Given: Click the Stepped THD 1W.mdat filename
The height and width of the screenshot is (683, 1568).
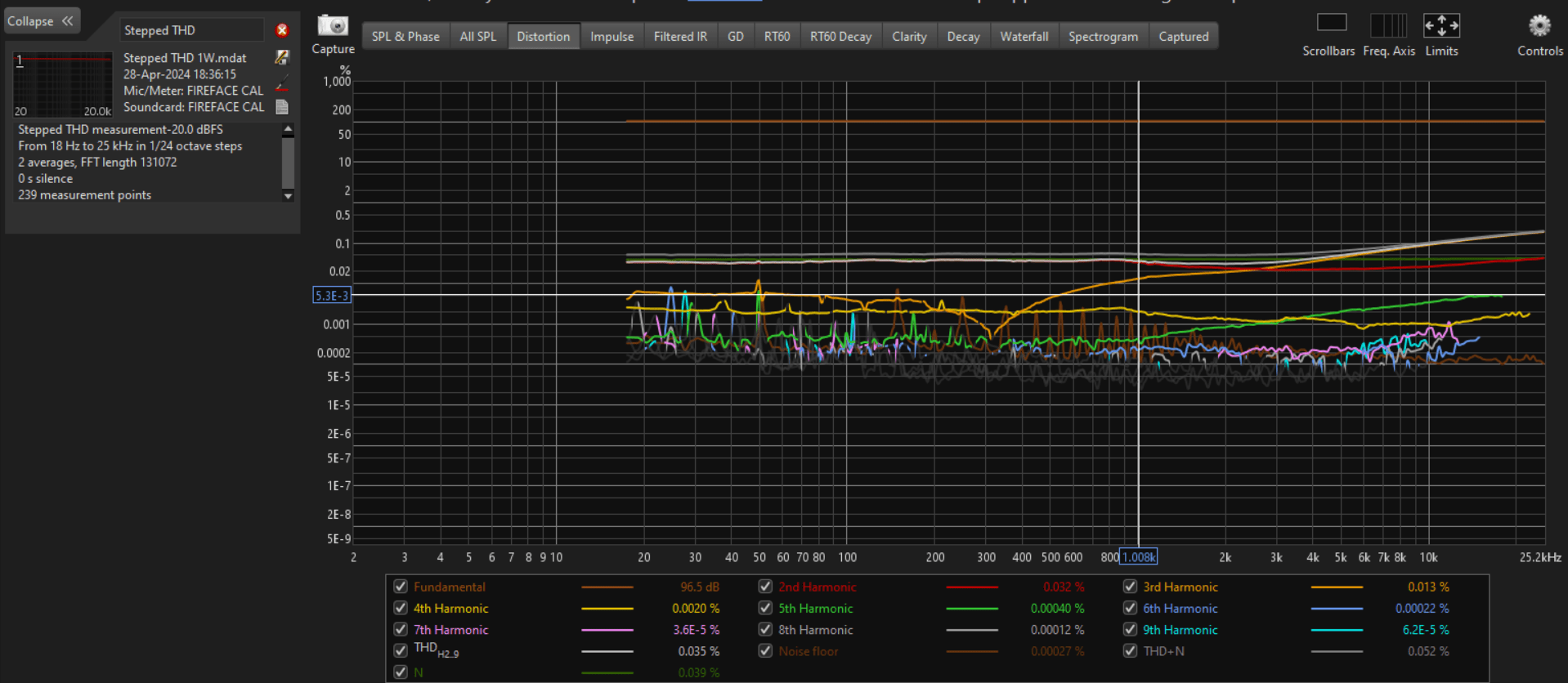Looking at the screenshot, I should pos(185,58).
